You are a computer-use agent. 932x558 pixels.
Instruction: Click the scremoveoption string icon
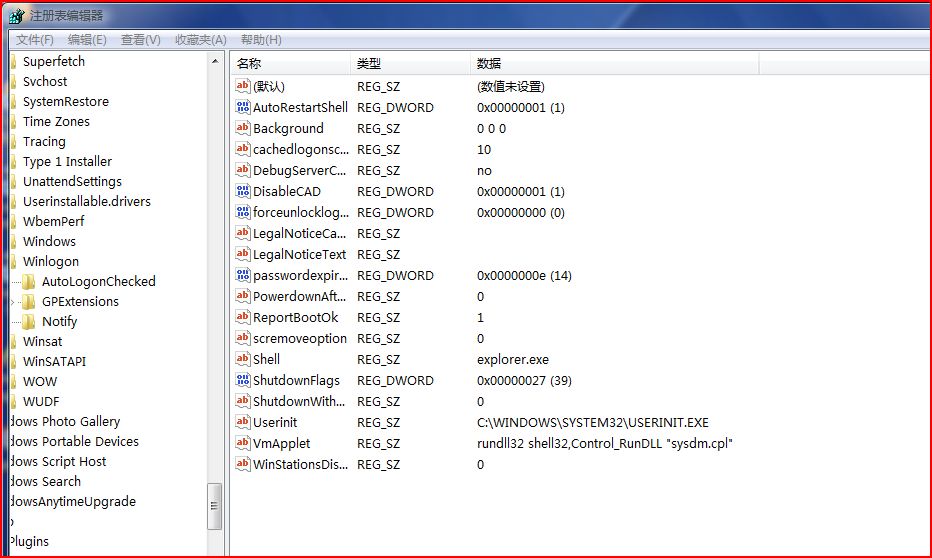(243, 338)
